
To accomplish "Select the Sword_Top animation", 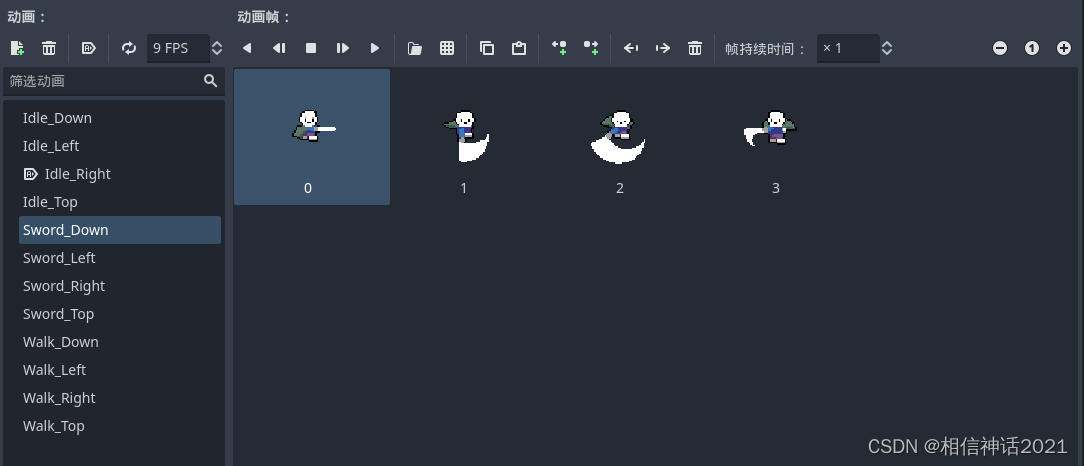I will coord(120,314).
